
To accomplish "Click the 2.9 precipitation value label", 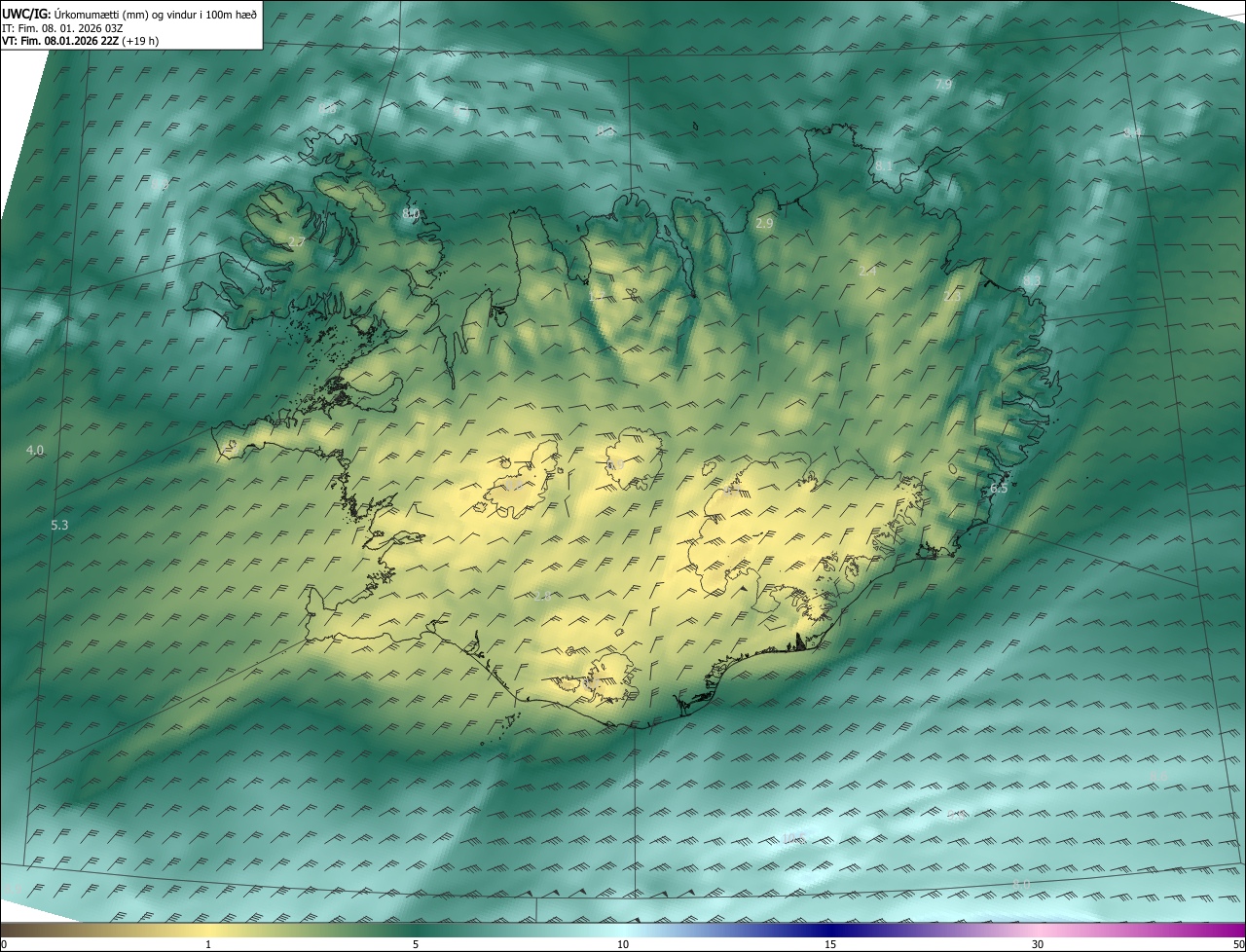I will click(764, 223).
